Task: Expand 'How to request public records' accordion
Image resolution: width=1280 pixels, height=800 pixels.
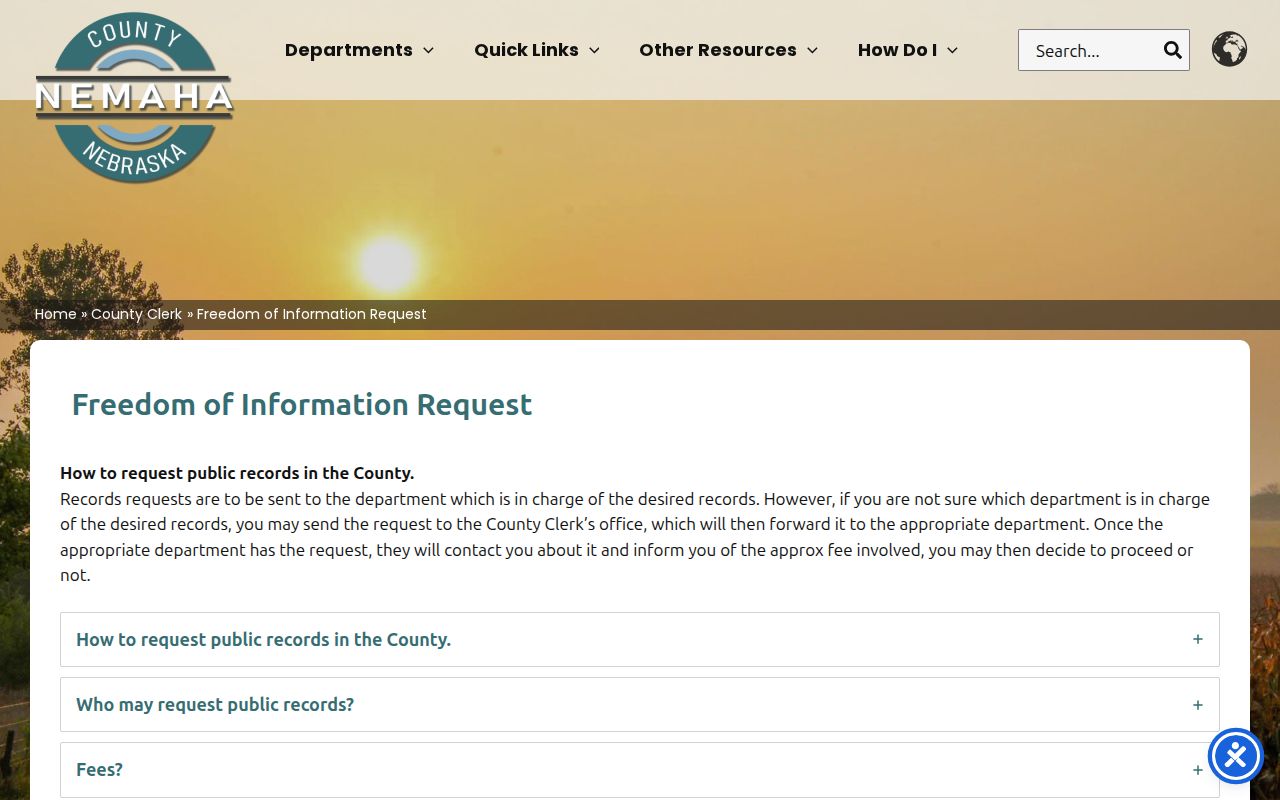Action: pyautogui.click(x=640, y=640)
